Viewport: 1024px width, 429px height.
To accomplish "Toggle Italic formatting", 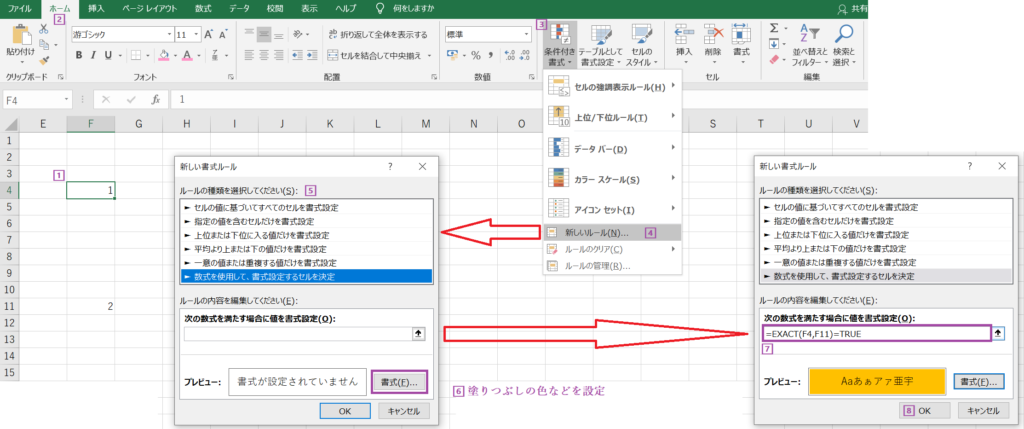I will point(94,55).
